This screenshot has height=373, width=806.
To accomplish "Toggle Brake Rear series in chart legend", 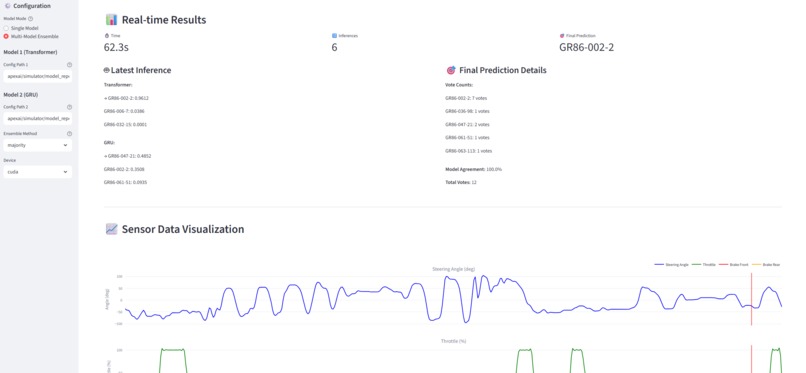I will click(766, 265).
